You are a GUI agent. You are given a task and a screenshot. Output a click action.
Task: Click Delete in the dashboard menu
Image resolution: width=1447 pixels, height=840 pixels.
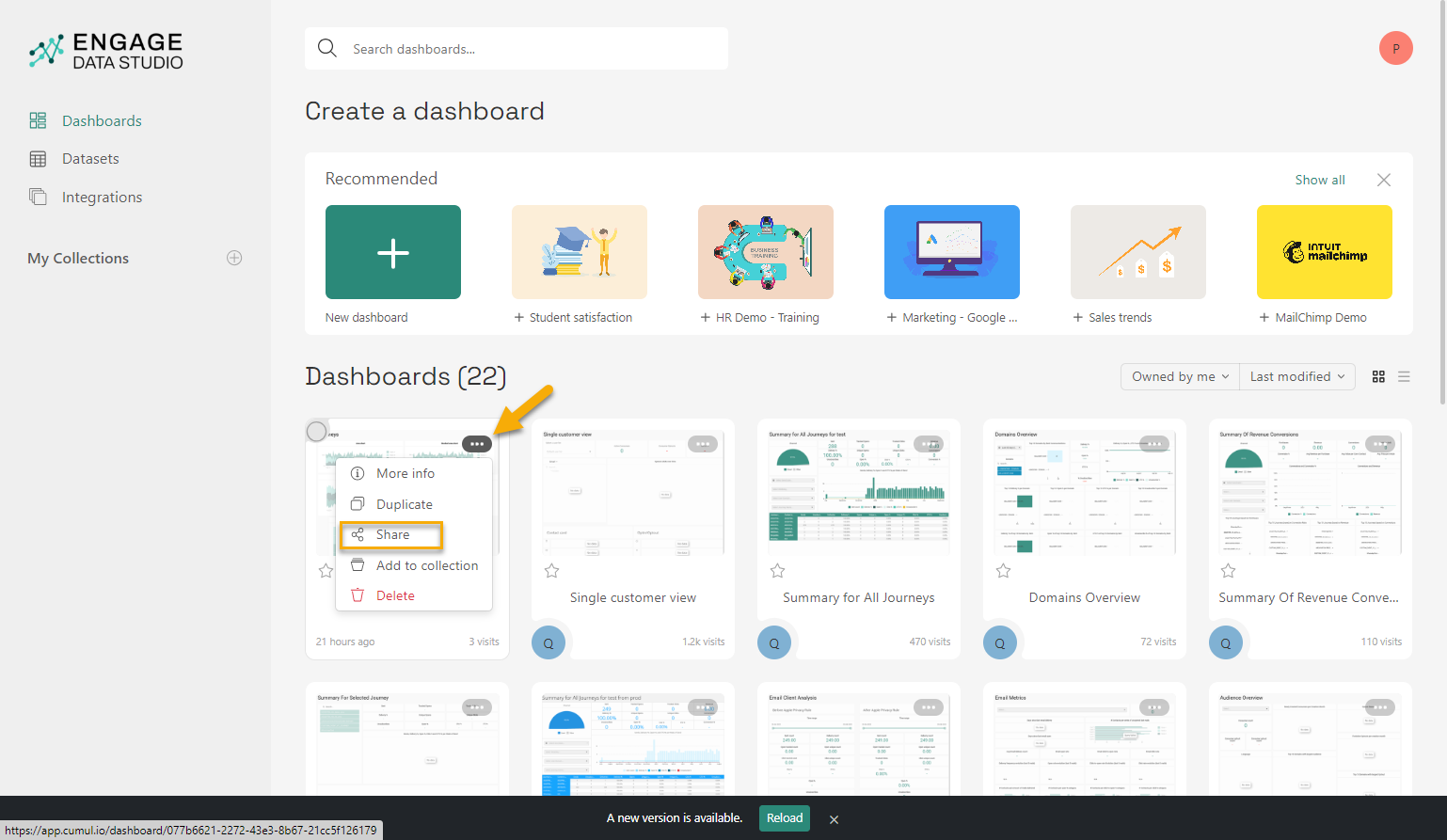(395, 595)
